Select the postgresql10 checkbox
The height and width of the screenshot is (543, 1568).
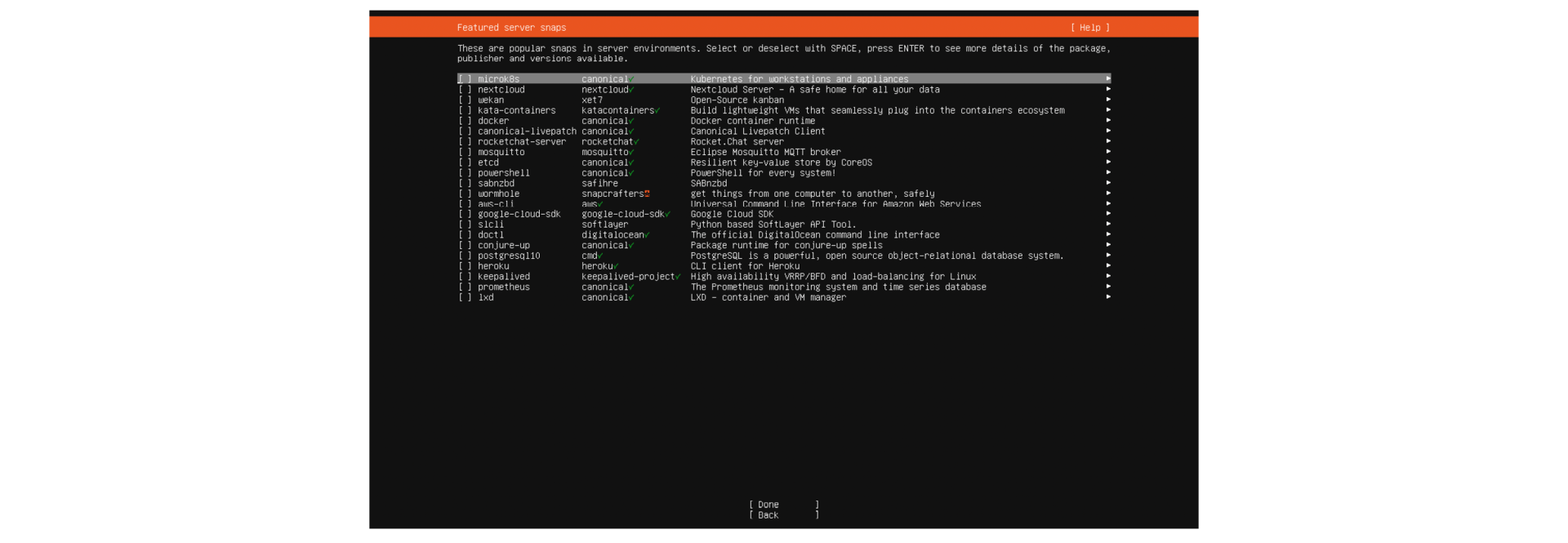[465, 256]
